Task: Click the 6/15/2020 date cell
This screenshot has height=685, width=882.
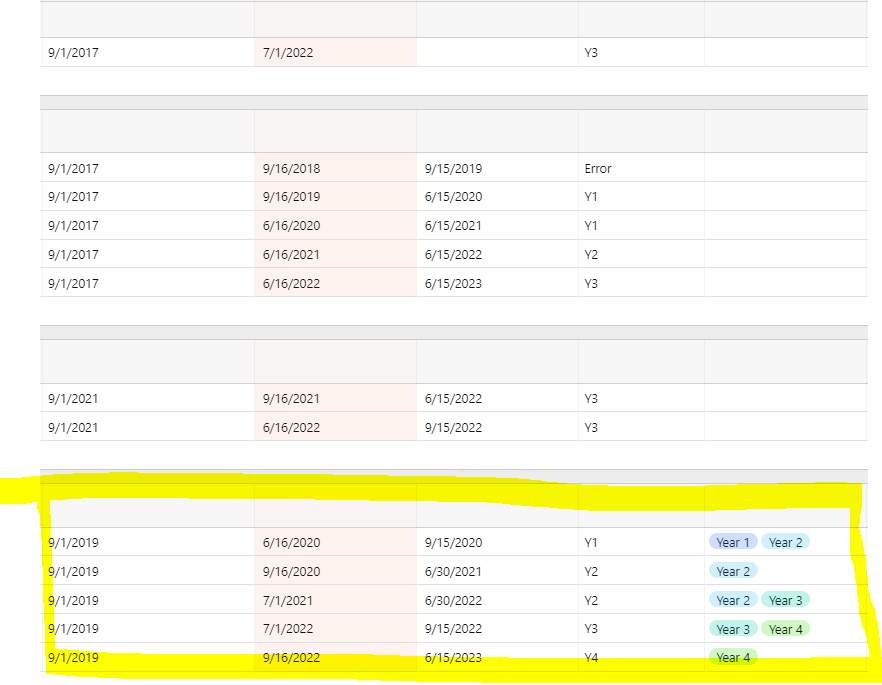Action: 497,196
